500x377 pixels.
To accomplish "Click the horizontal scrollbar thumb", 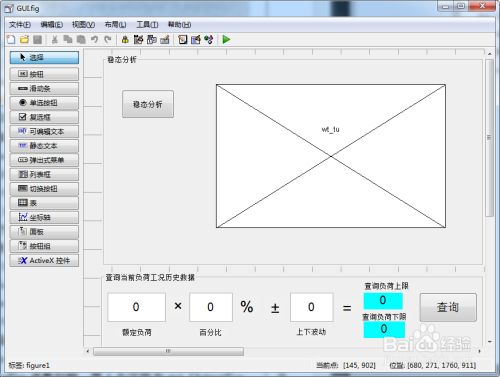I will coord(168,351).
